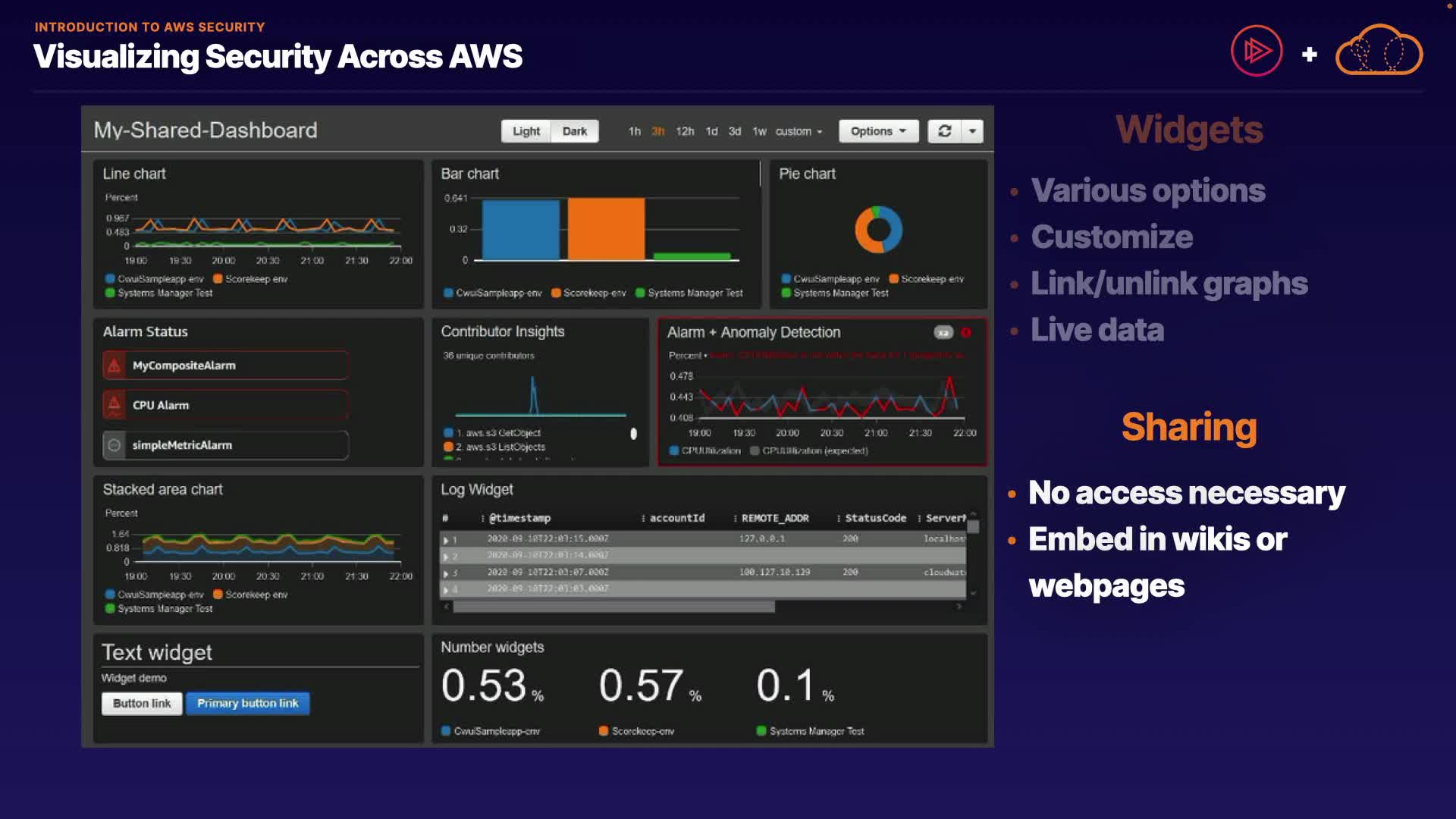This screenshot has width=1456, height=819.
Task: Expand log row 1 with triangle
Action: click(447, 540)
